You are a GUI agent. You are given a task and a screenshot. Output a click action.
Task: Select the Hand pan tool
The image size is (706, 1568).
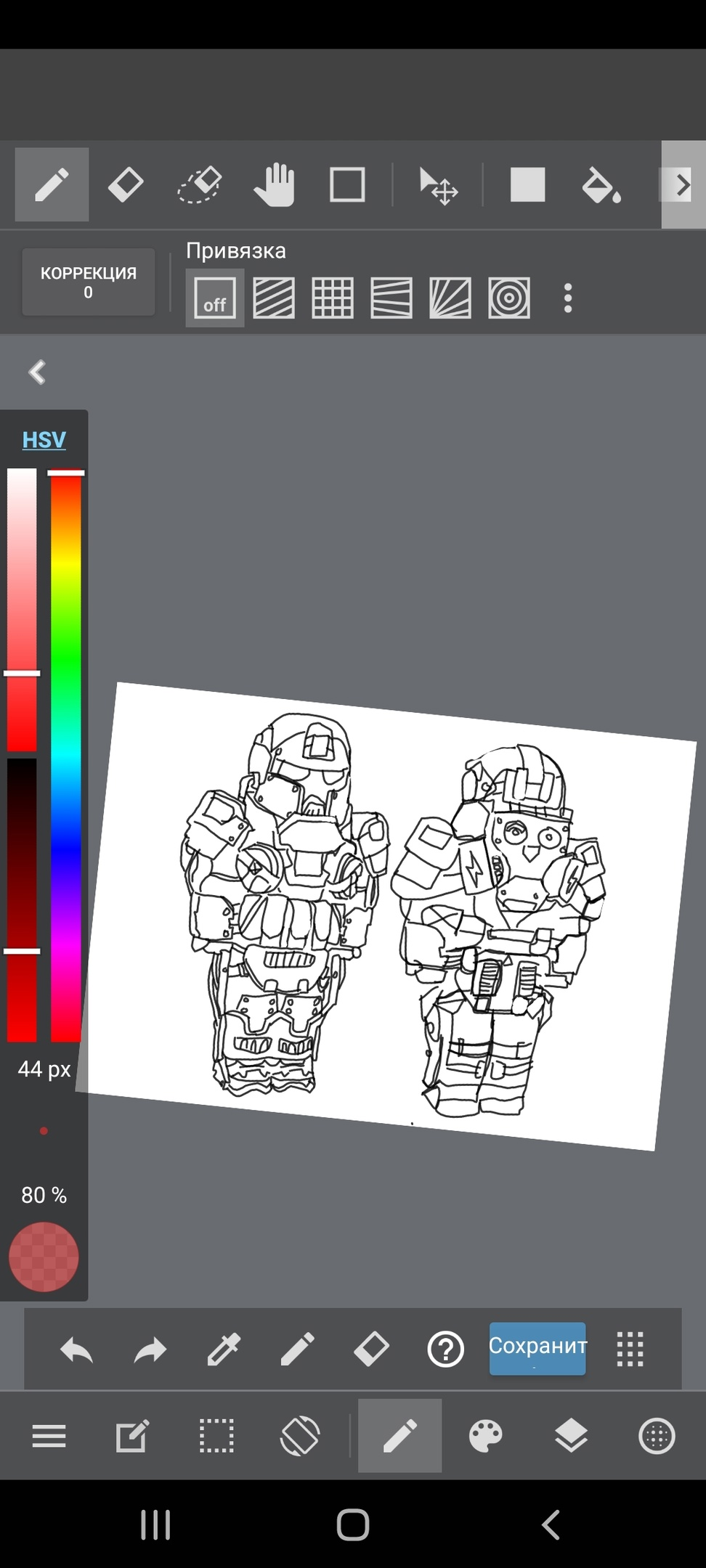(274, 184)
